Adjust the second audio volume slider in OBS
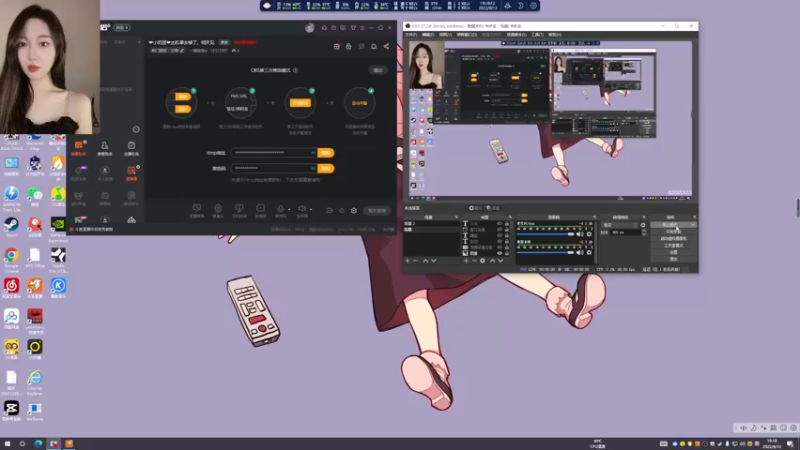This screenshot has width=800, height=450. click(545, 253)
